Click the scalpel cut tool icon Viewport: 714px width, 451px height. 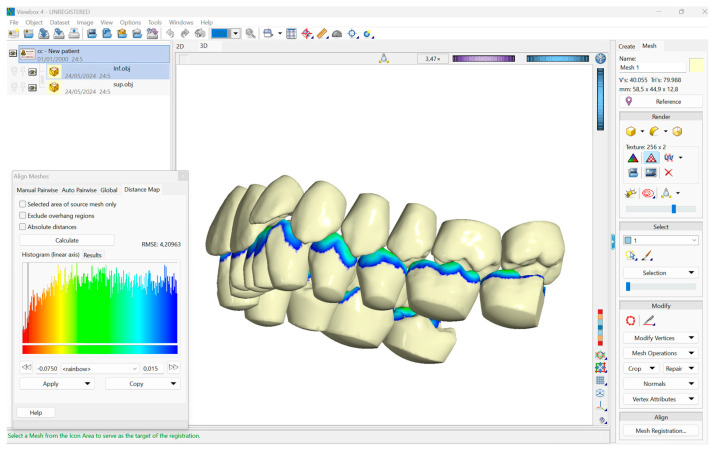point(649,321)
